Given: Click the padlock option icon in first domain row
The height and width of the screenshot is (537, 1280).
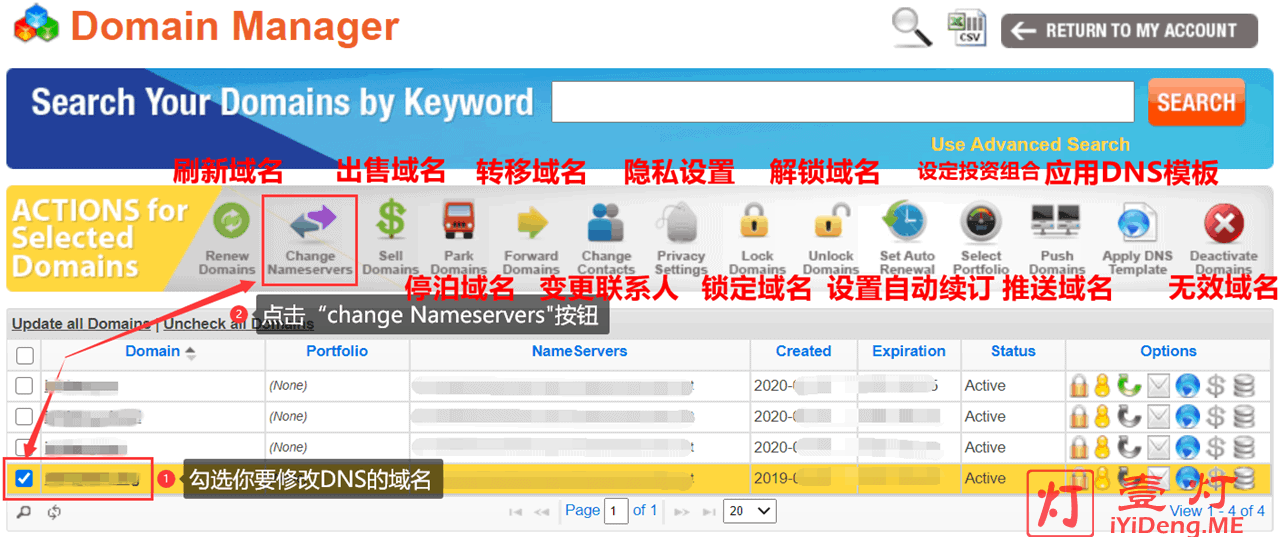Looking at the screenshot, I should click(1079, 386).
